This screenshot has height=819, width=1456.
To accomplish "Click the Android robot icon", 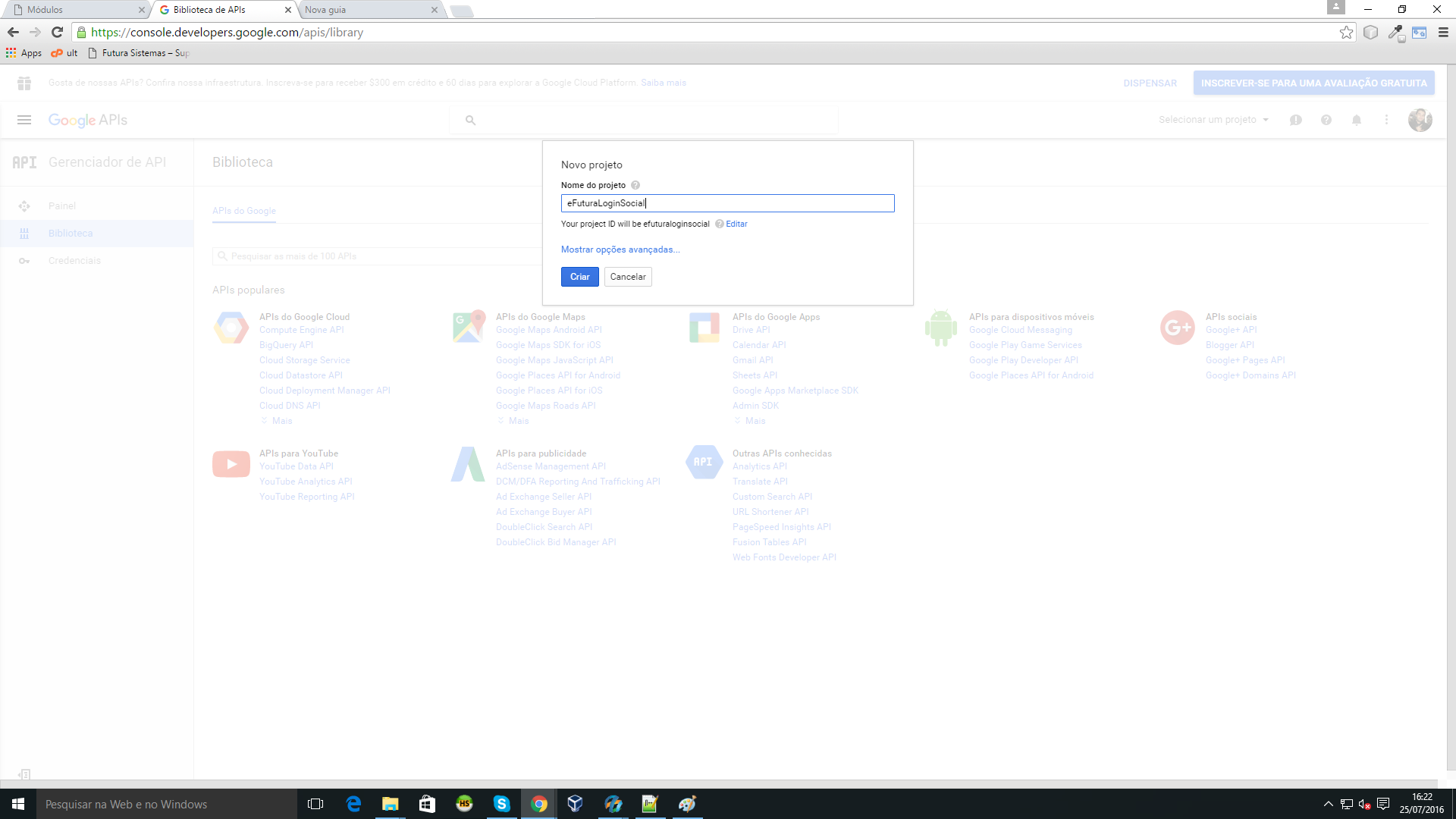I will (941, 328).
